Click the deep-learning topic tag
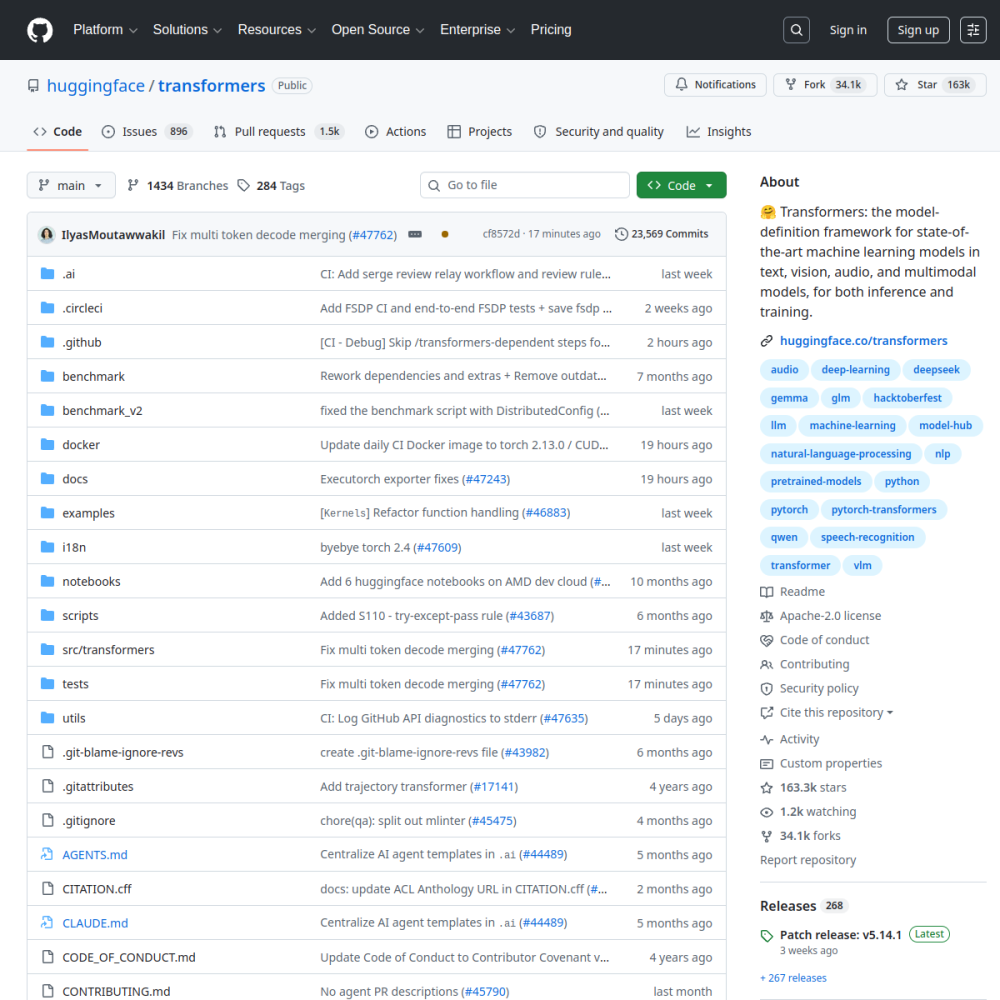Screen dimensions: 1000x1000 (855, 370)
